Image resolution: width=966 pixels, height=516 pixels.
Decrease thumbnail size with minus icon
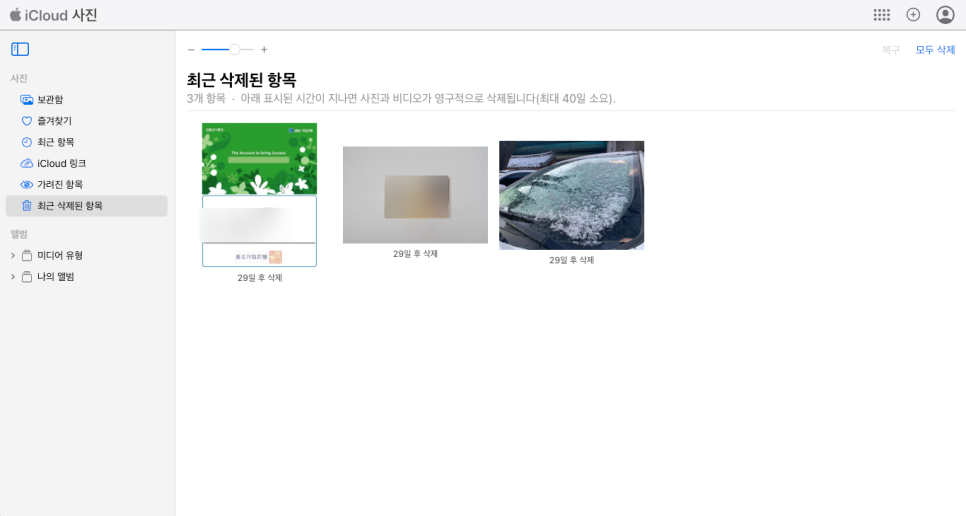click(191, 50)
